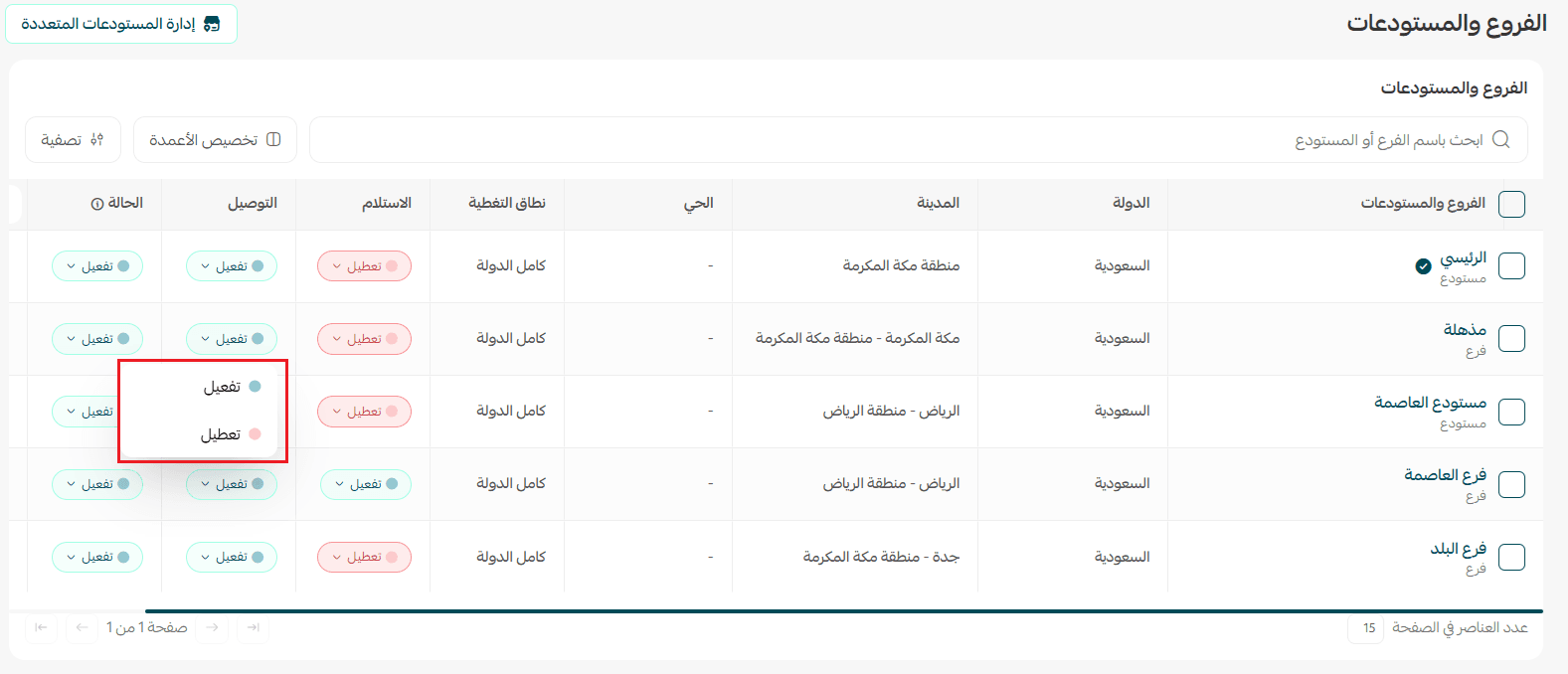Select the مستودع العاصمة row checkbox

click(1511, 412)
